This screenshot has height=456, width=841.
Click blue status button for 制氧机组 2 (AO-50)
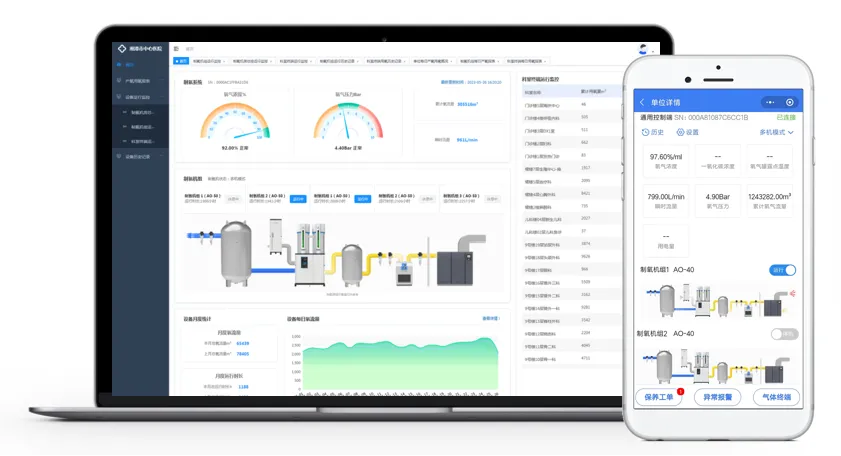coord(297,198)
